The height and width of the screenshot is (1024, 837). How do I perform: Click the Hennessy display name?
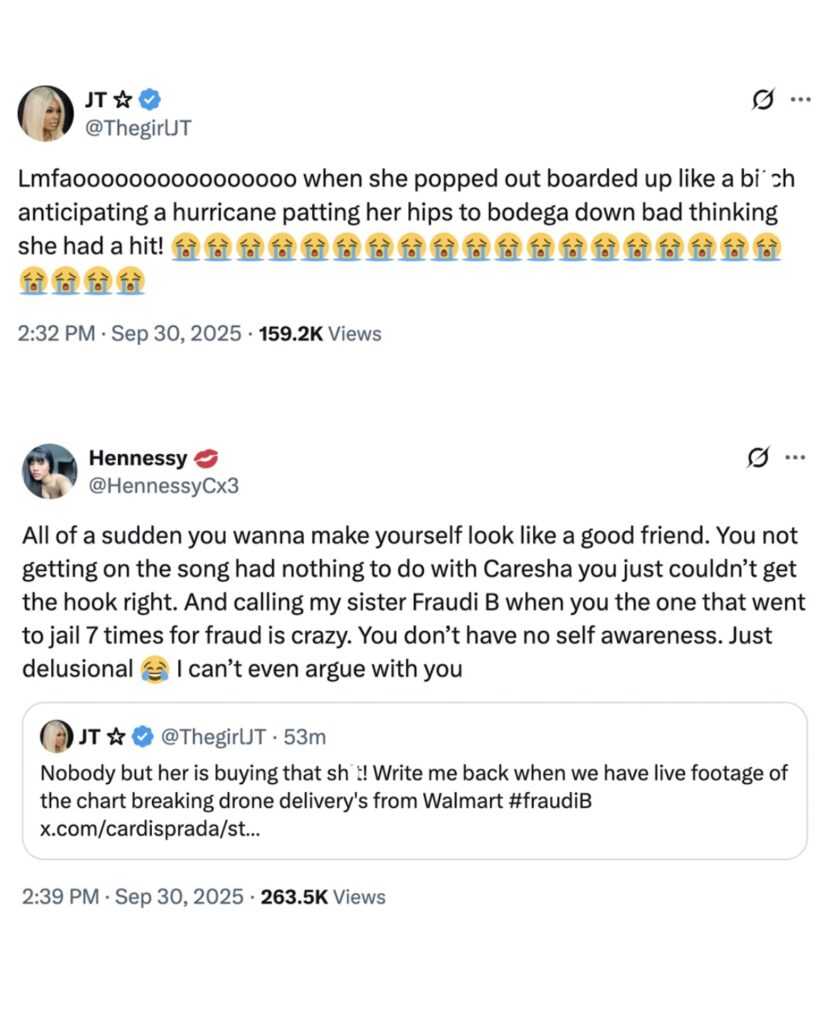point(138,458)
